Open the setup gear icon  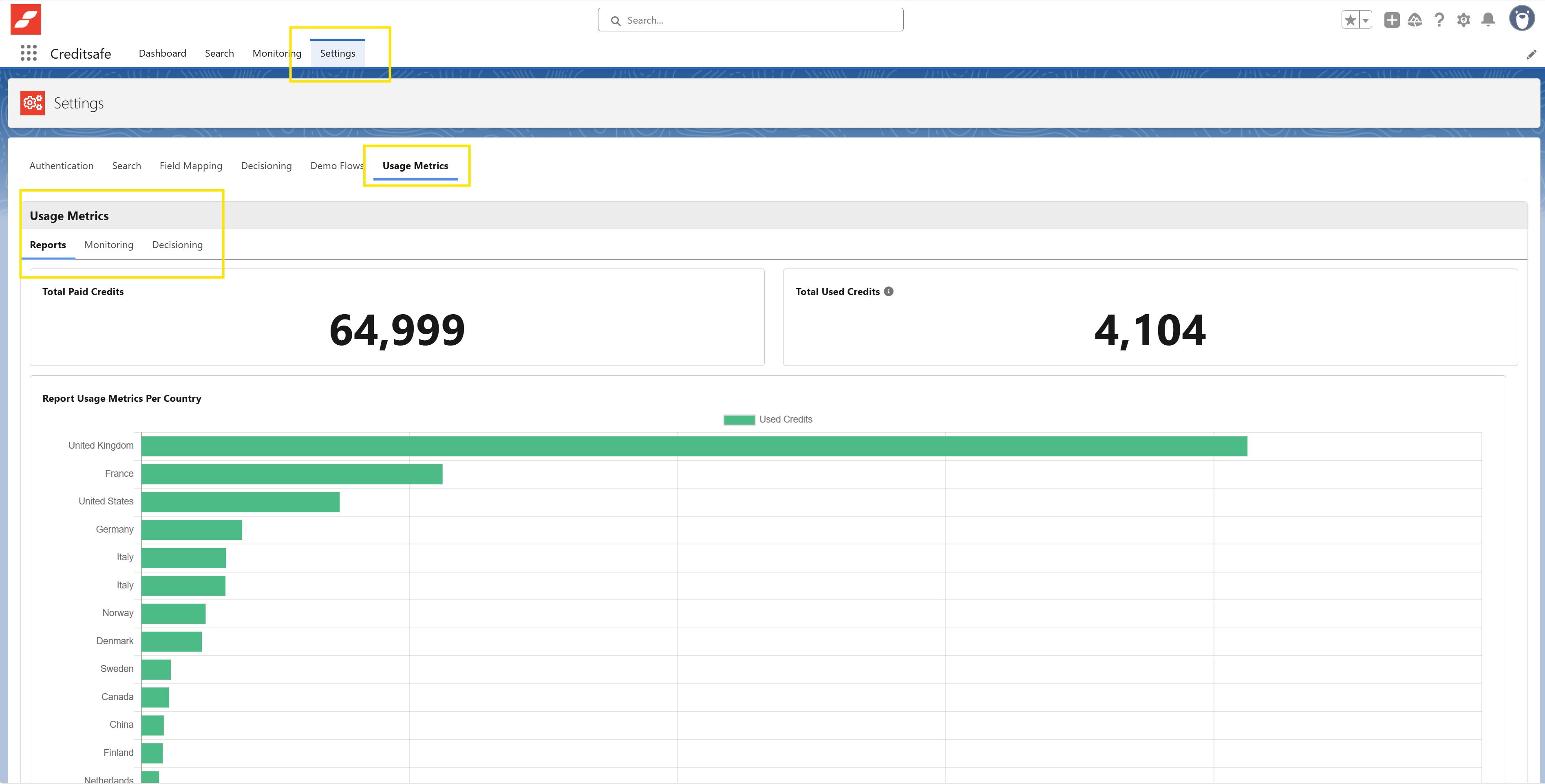click(1463, 20)
